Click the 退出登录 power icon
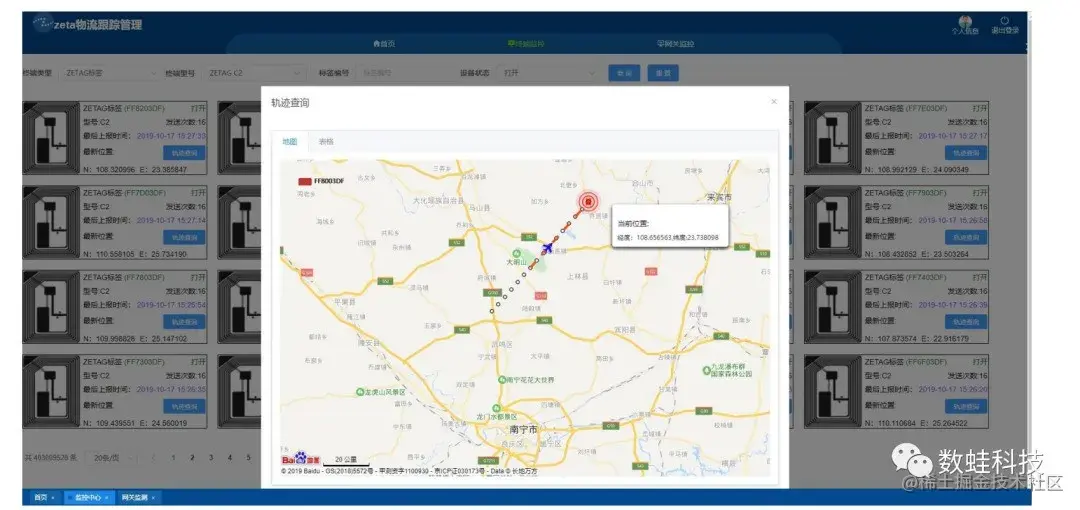 coord(1004,21)
